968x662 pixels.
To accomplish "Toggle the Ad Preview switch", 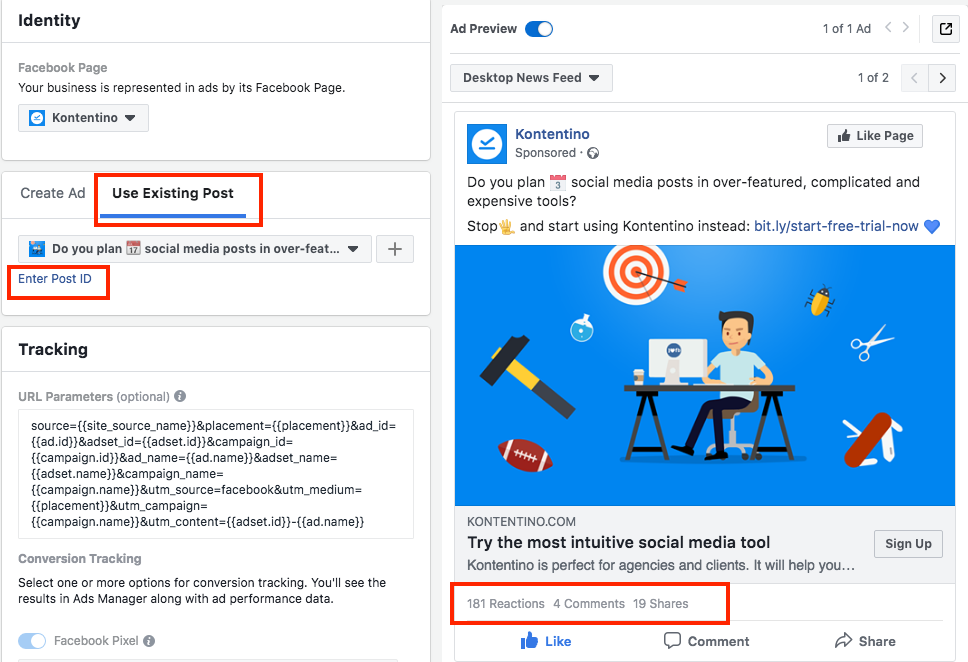I will pos(539,29).
